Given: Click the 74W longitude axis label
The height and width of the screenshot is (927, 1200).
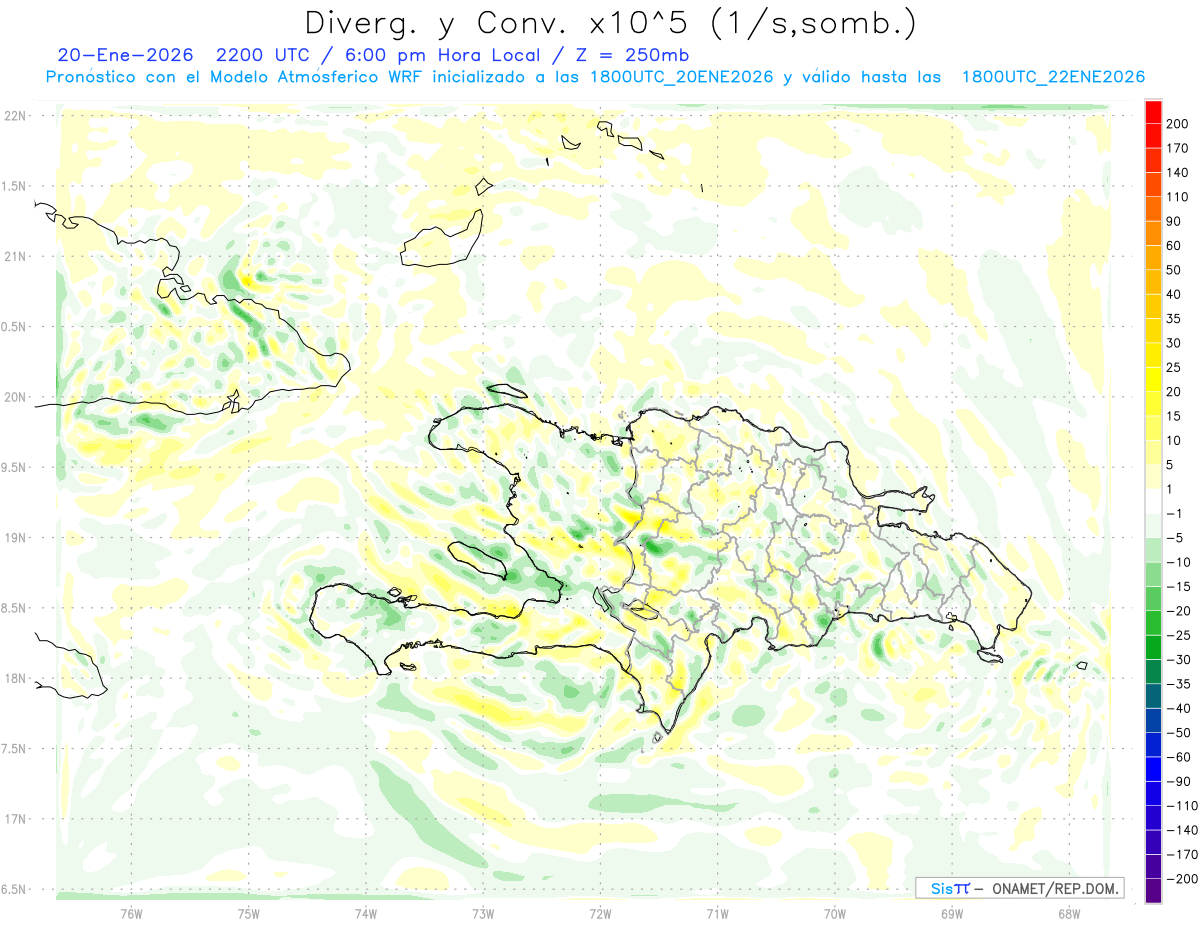Looking at the screenshot, I should 366,912.
